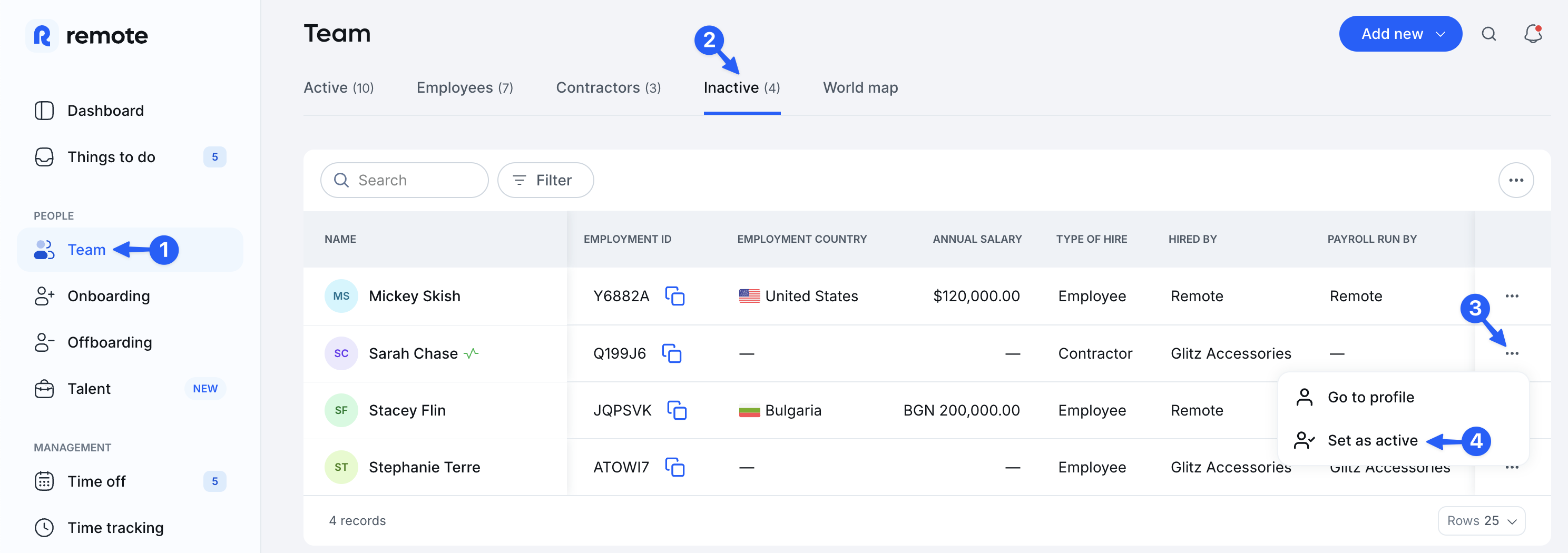The height and width of the screenshot is (553, 1568).
Task: Select Team in the sidebar
Action: (130, 250)
